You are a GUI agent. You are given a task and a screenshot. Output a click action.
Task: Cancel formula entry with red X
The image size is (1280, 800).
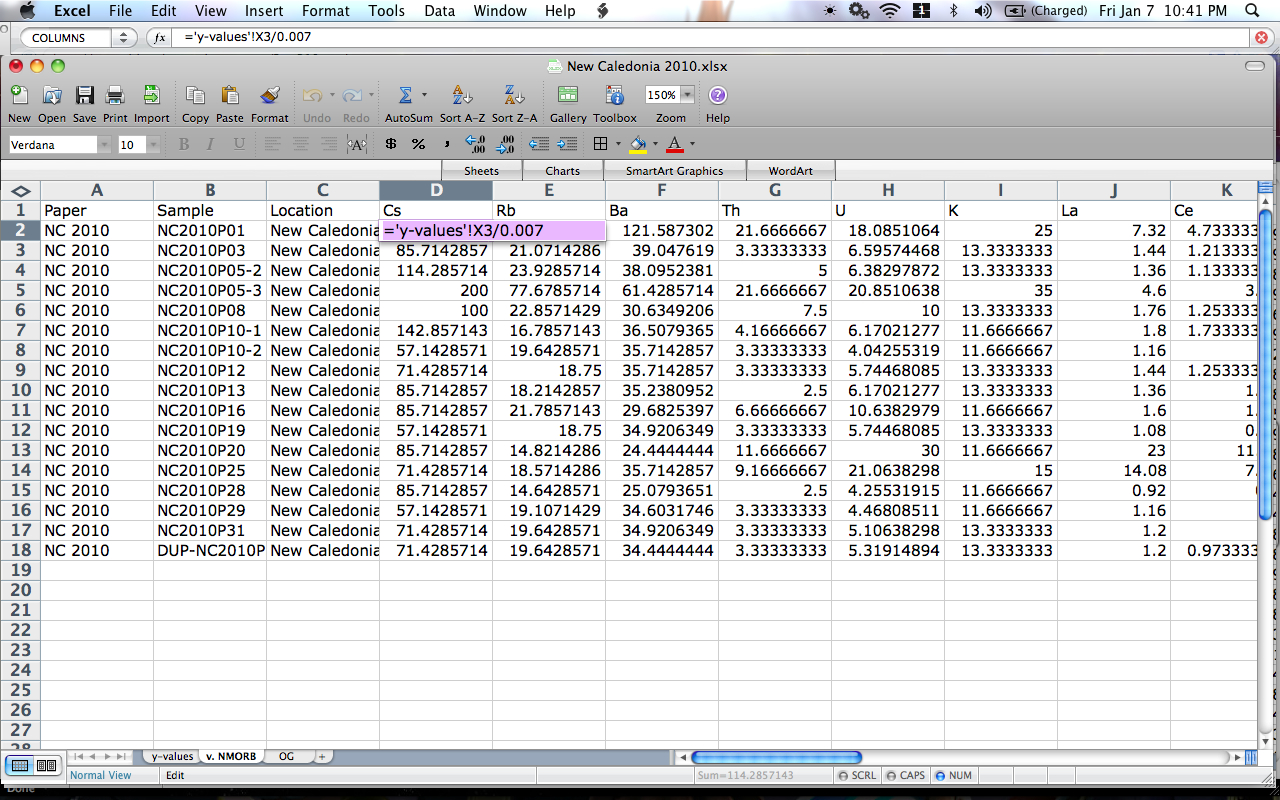click(x=1262, y=38)
